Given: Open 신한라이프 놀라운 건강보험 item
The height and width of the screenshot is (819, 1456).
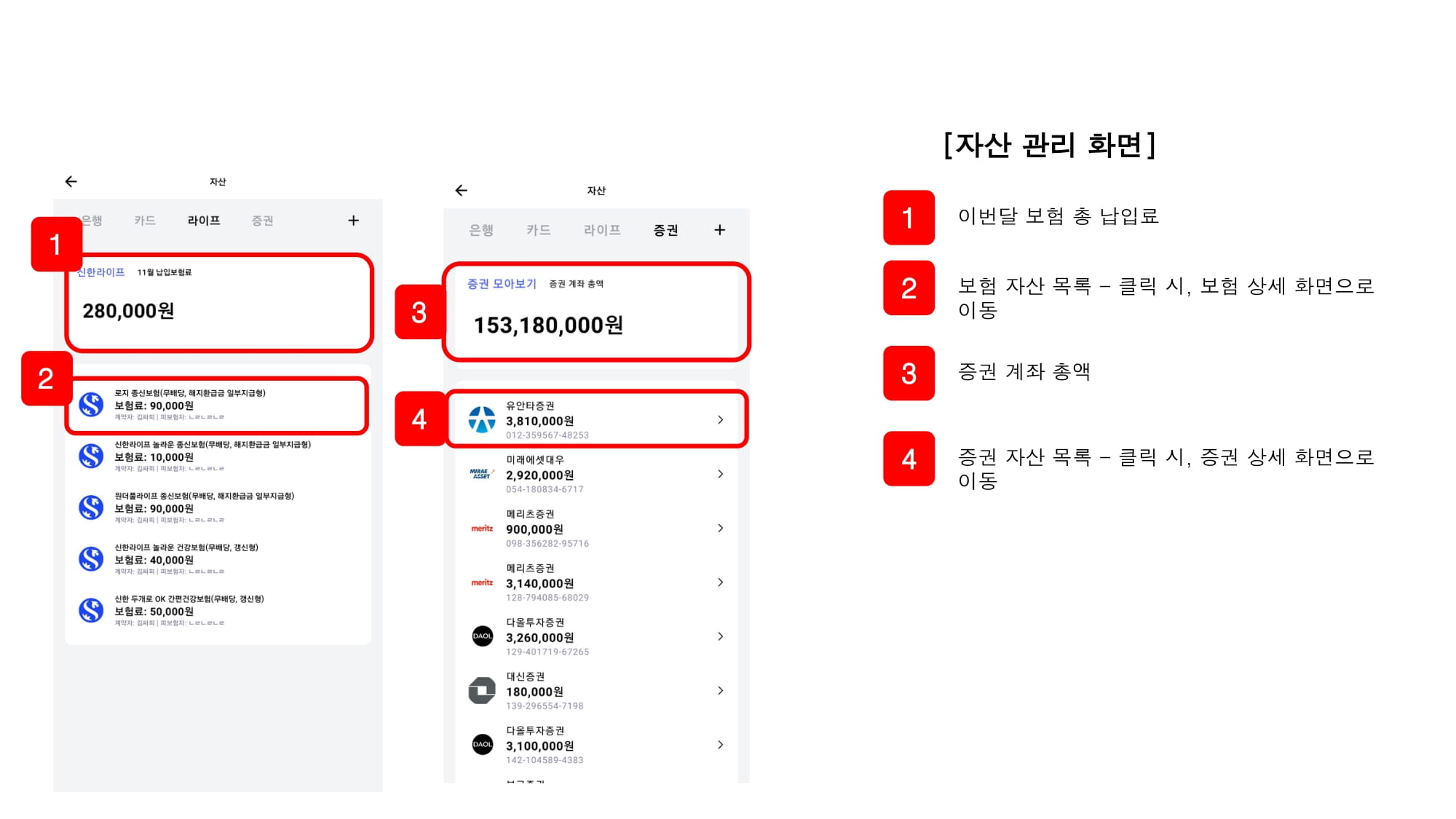Looking at the screenshot, I should tap(186, 559).
